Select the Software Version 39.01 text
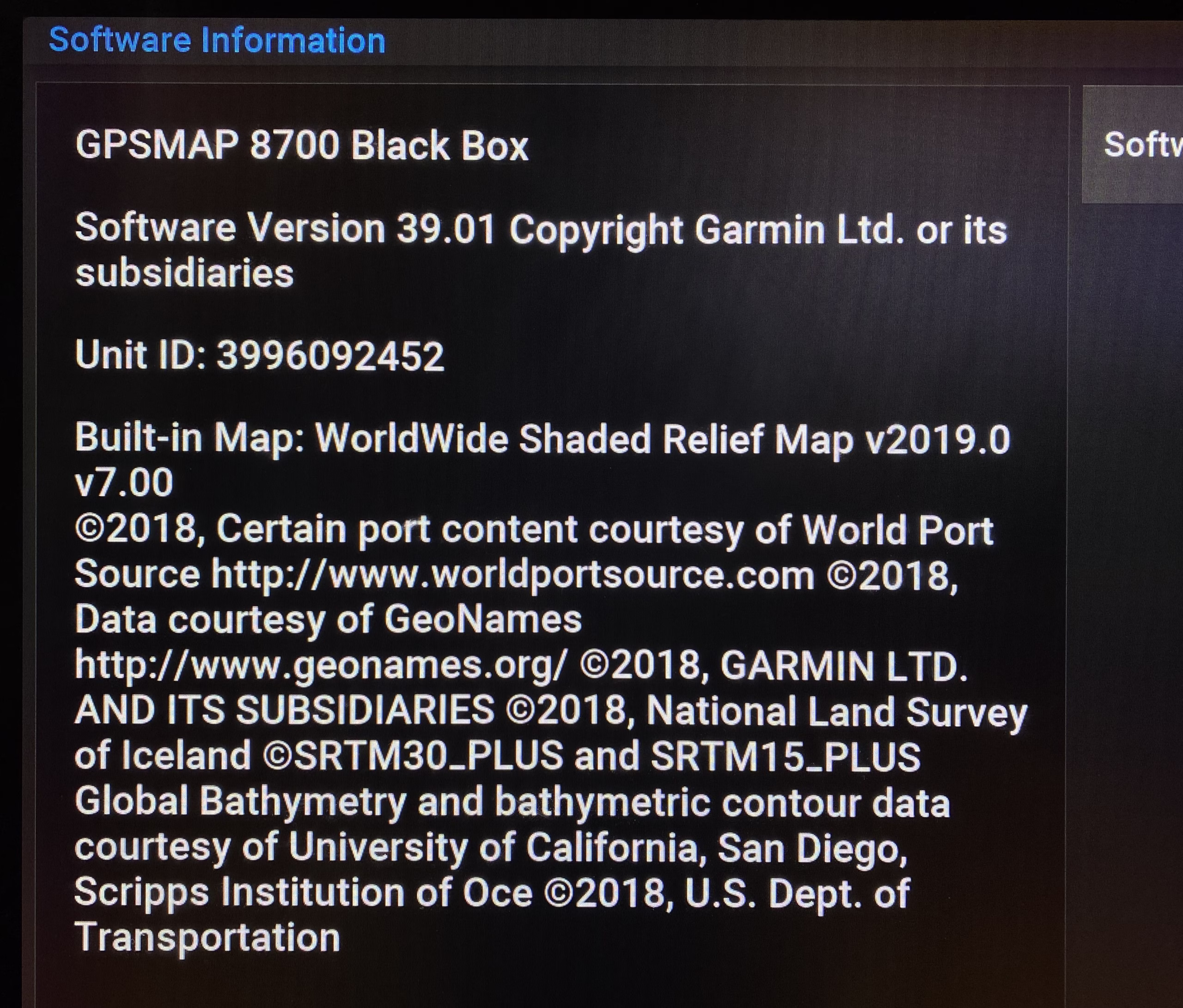Screen dimensions: 1183x1008 click(x=285, y=228)
